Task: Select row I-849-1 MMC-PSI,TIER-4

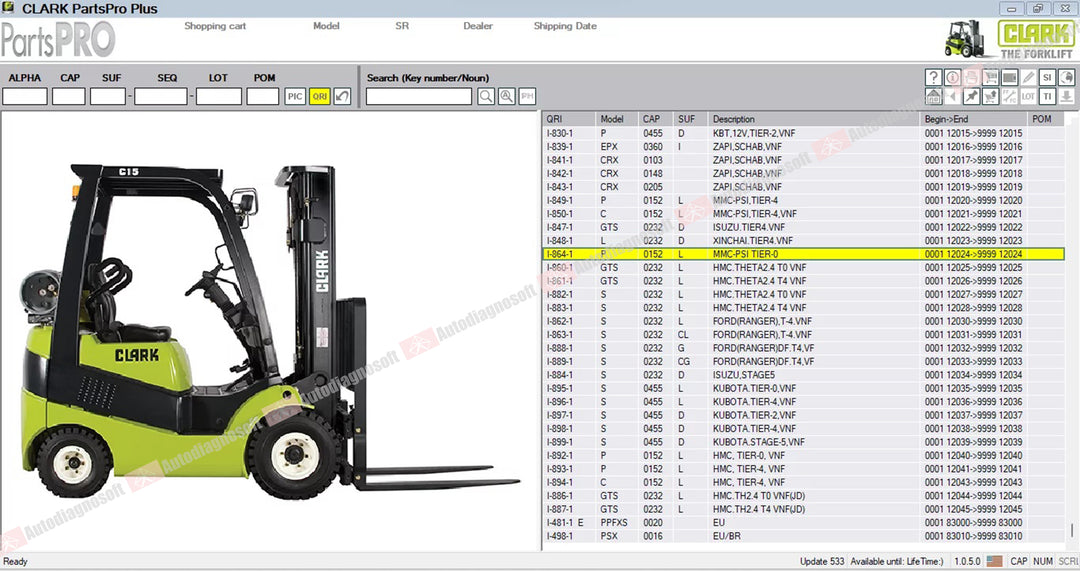Action: (x=803, y=200)
